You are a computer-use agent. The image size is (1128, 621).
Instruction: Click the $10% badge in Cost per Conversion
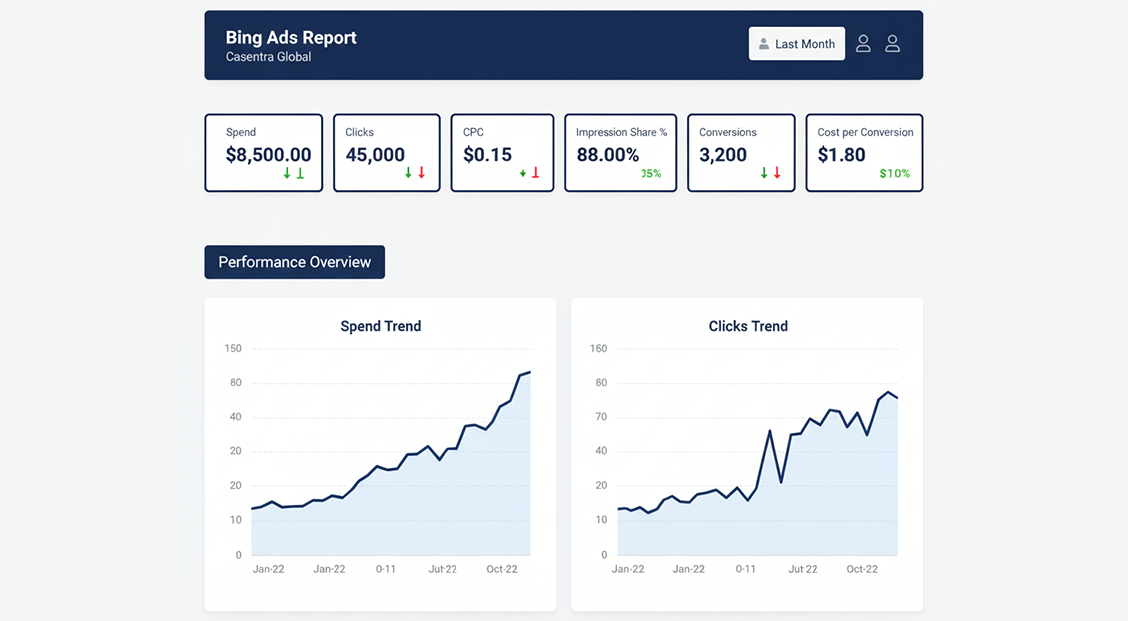[894, 174]
